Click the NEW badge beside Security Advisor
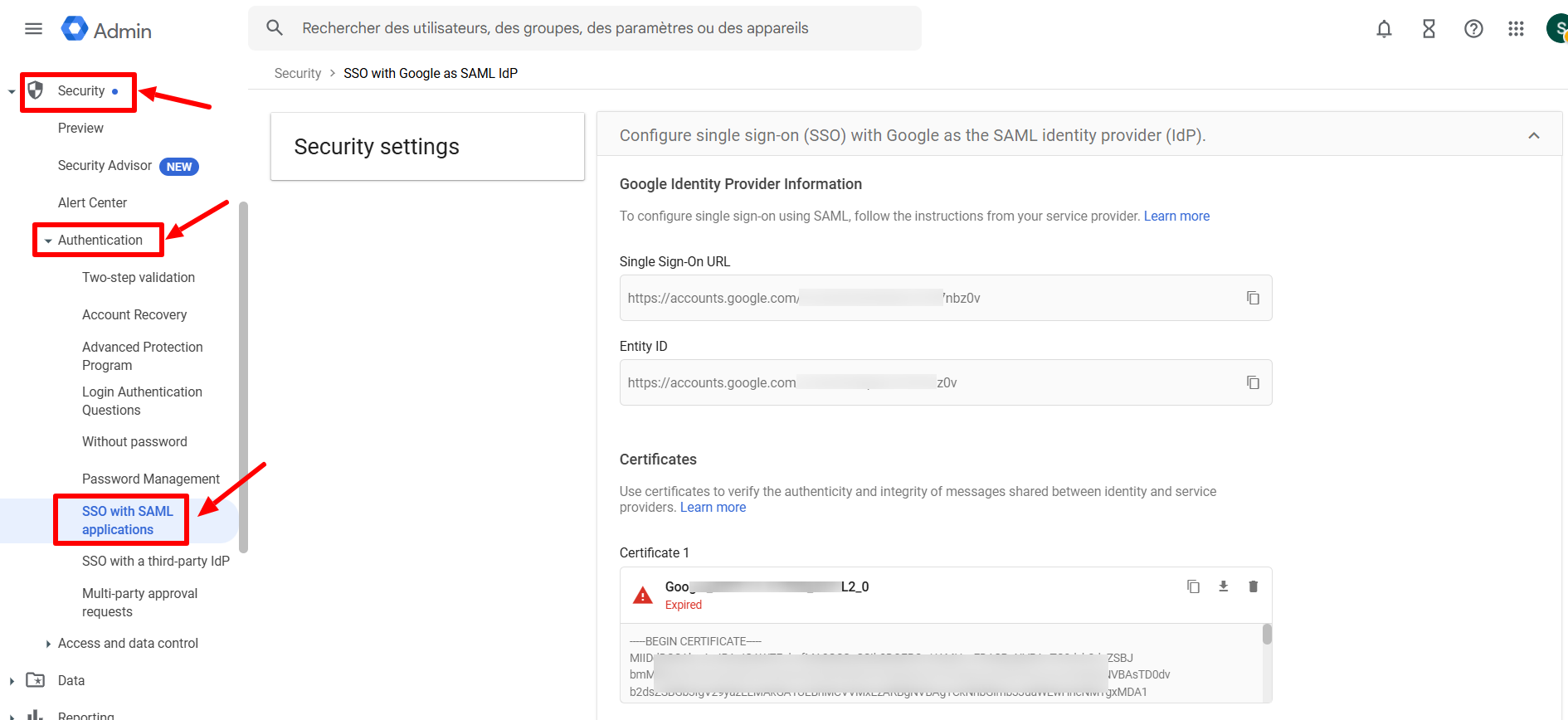 pos(179,167)
